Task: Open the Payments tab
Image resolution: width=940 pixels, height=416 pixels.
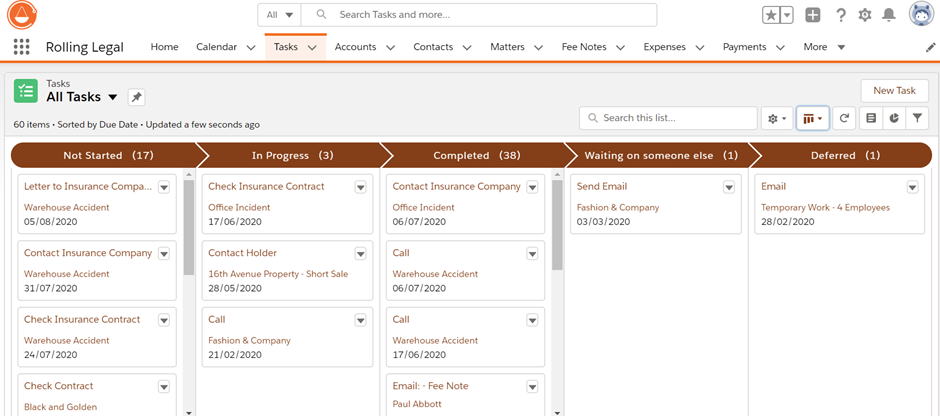Action: [745, 47]
